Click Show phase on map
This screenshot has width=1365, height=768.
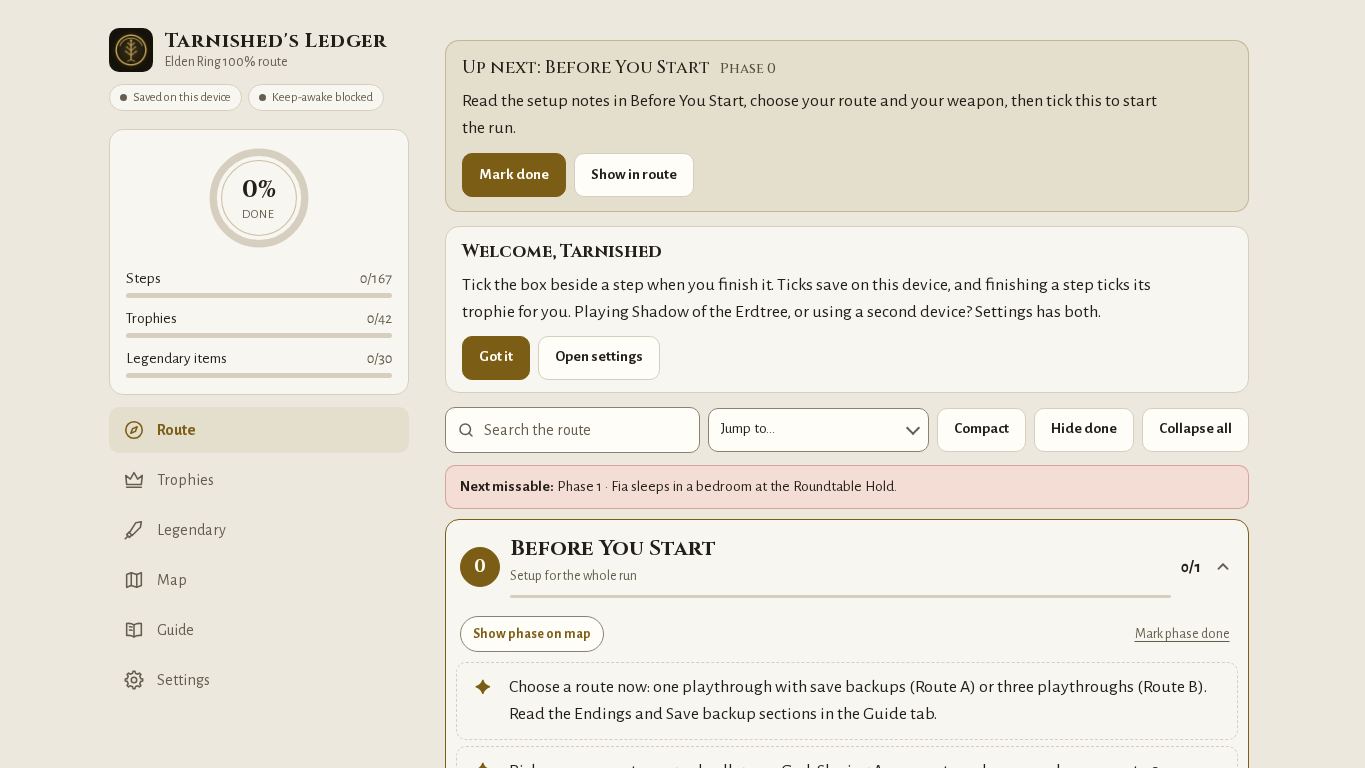click(532, 634)
